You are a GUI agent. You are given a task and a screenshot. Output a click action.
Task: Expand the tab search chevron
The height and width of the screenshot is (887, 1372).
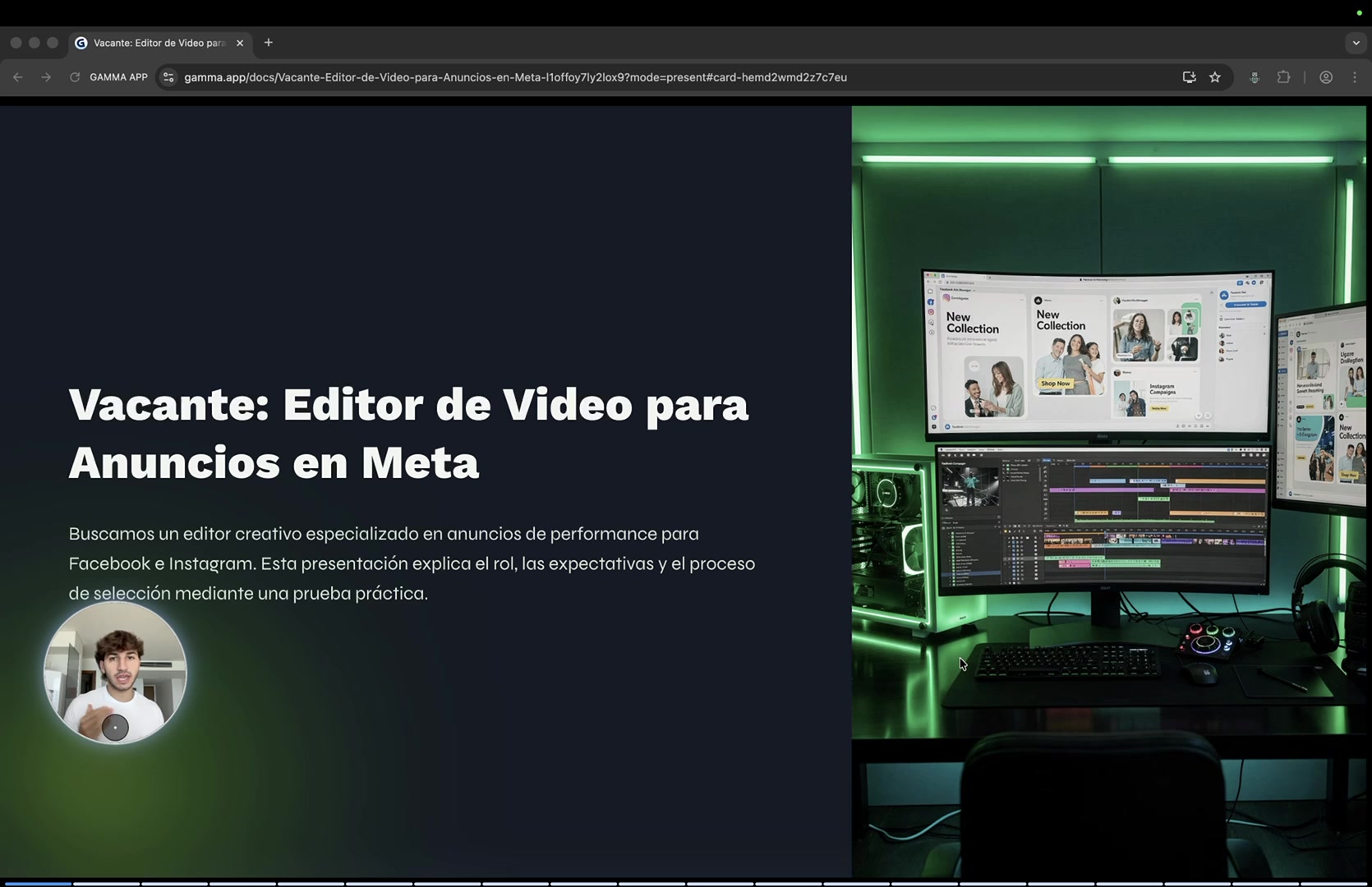tap(1356, 43)
